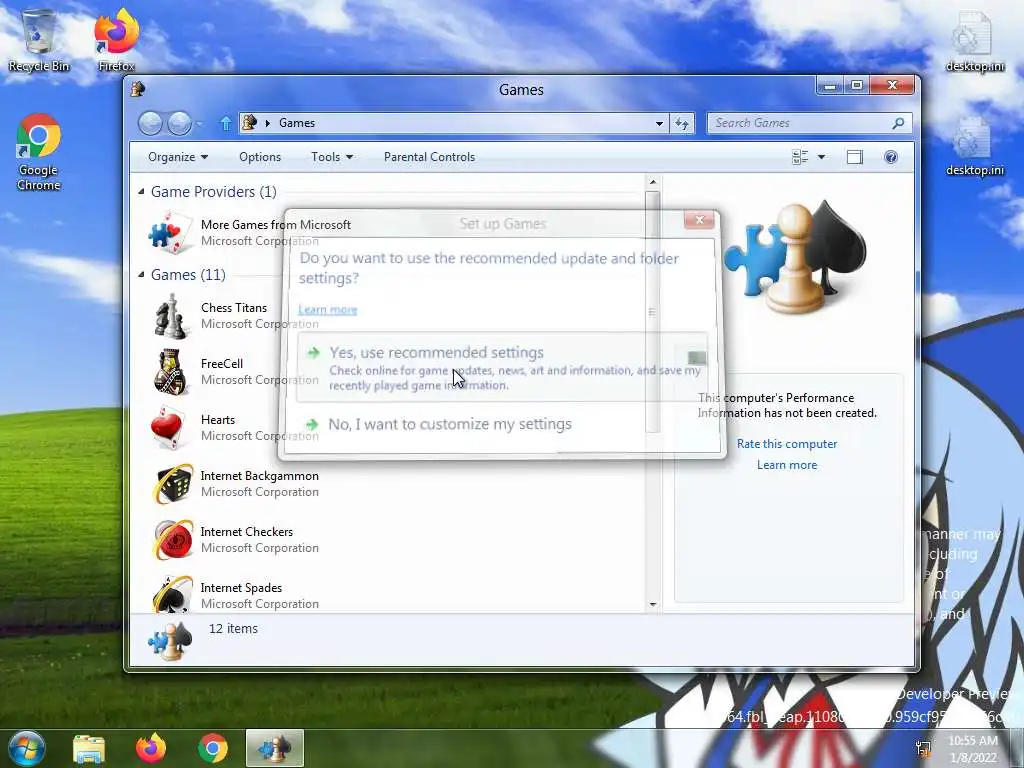Change view layout icon in toolbar

[x=799, y=157]
